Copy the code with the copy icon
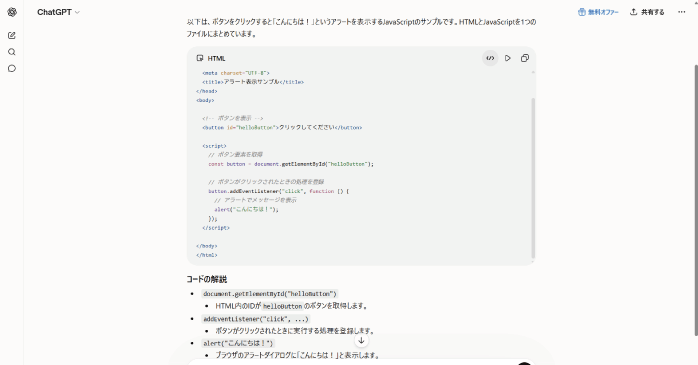 pos(525,58)
